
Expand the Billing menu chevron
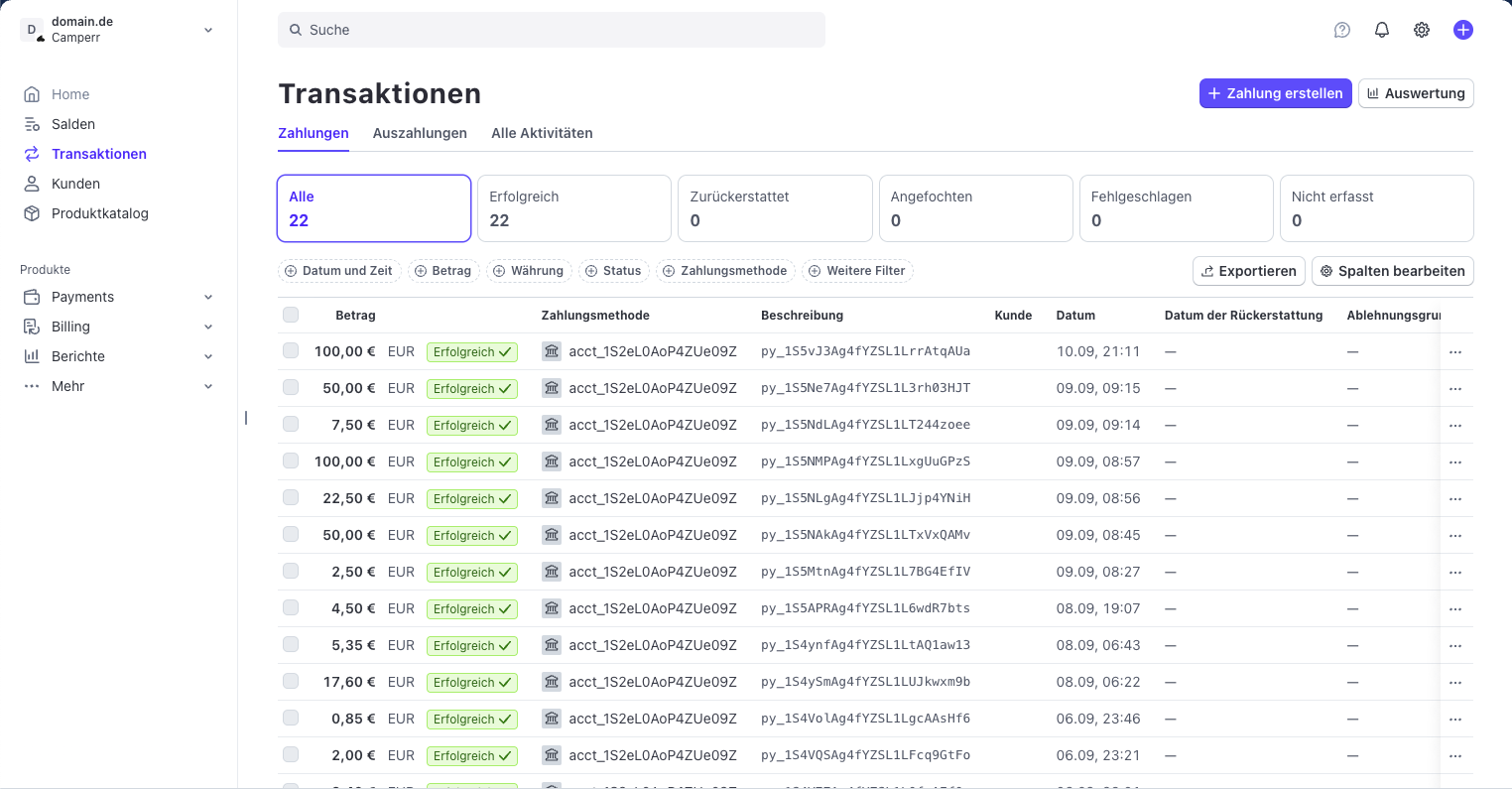pos(208,327)
